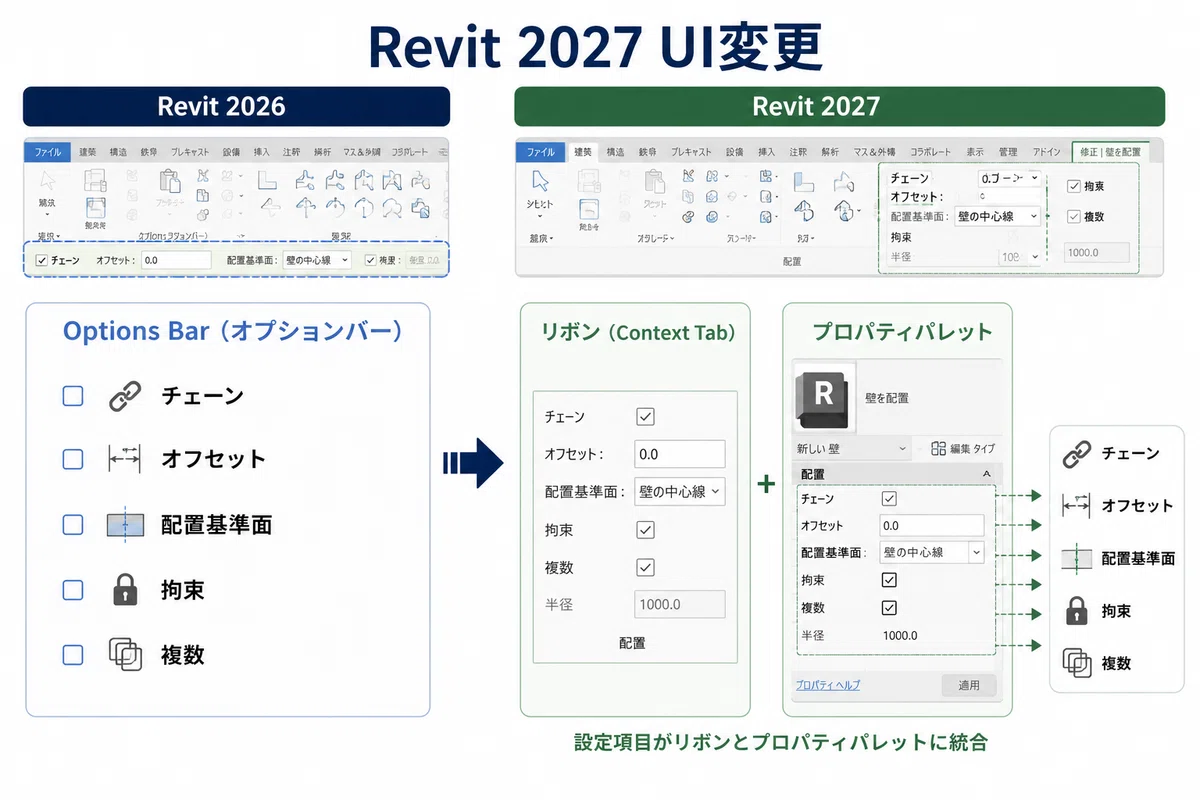Click the chain link icon in the right-side legend card
1200x800 pixels.
[1076, 453]
